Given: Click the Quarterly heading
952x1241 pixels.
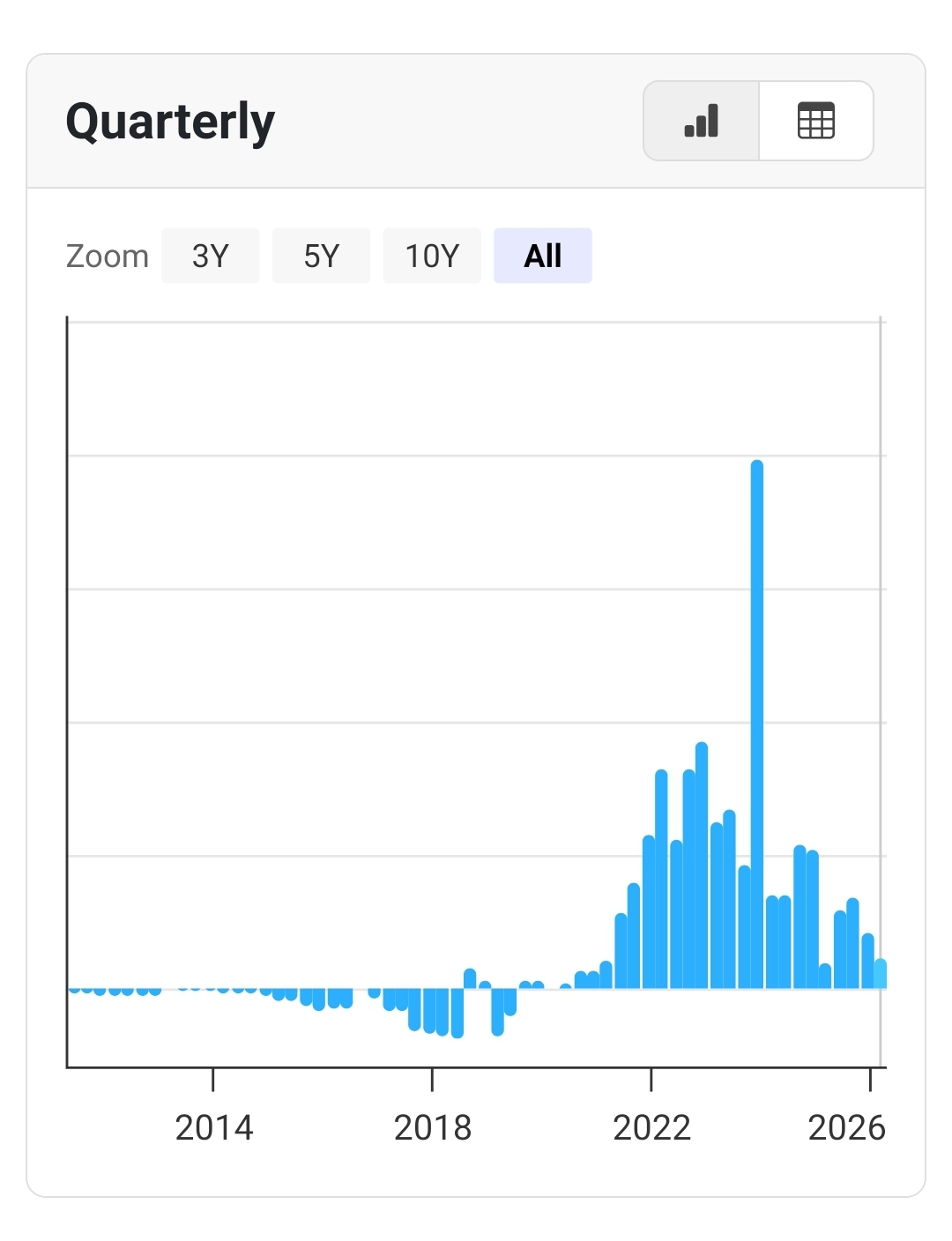Looking at the screenshot, I should coord(170,122).
